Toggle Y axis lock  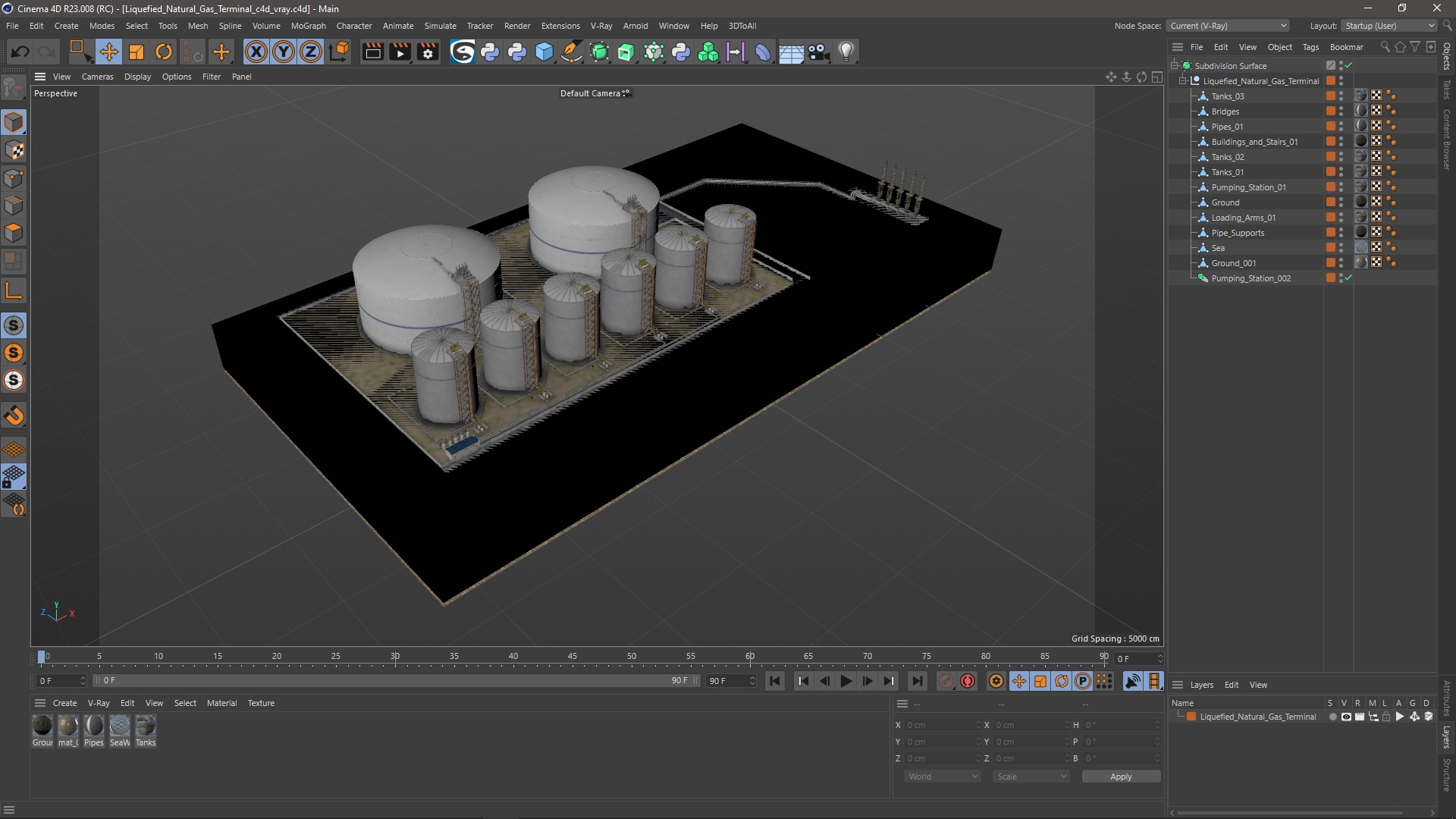[284, 52]
